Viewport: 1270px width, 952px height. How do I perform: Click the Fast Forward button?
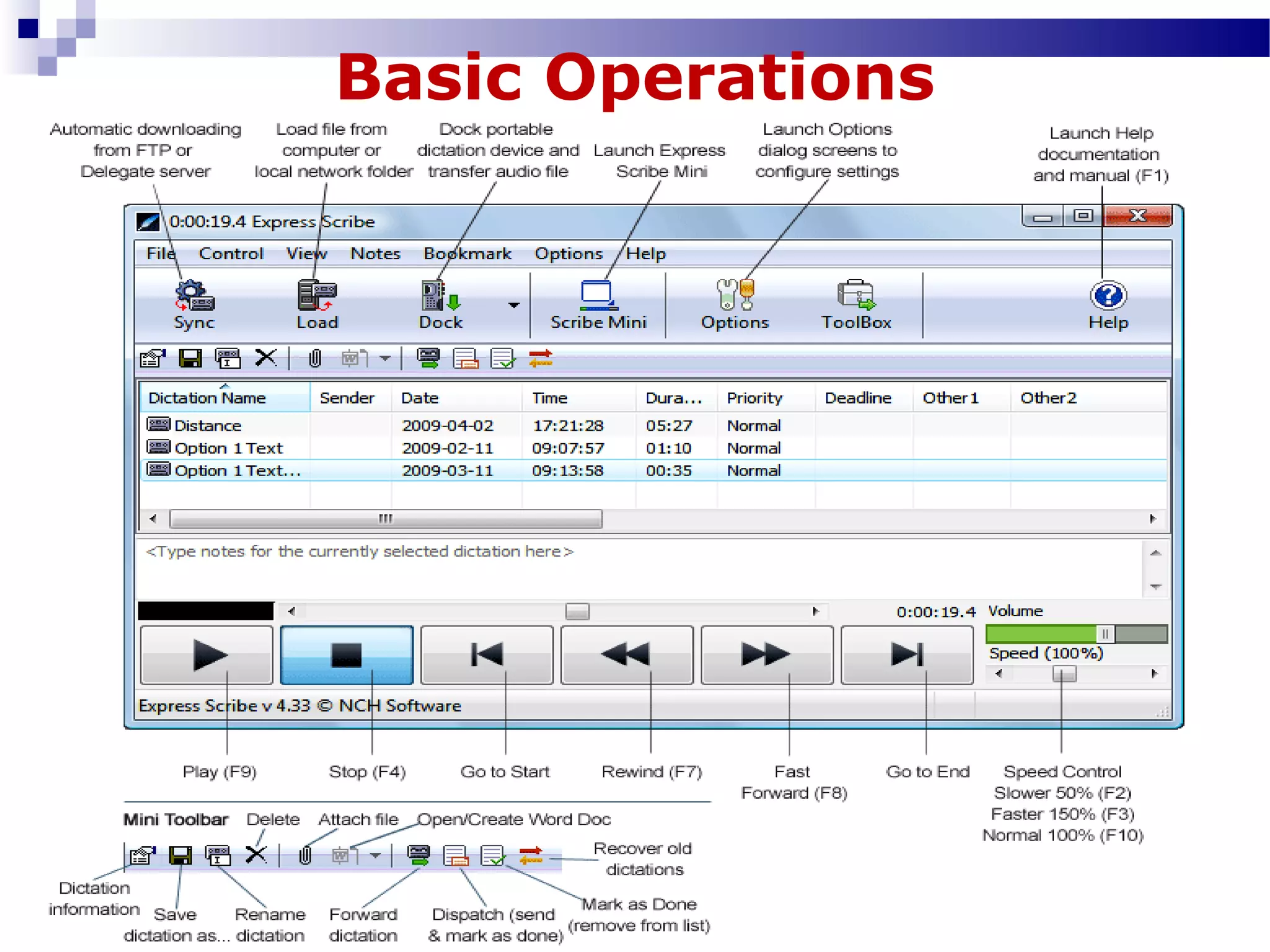[767, 655]
